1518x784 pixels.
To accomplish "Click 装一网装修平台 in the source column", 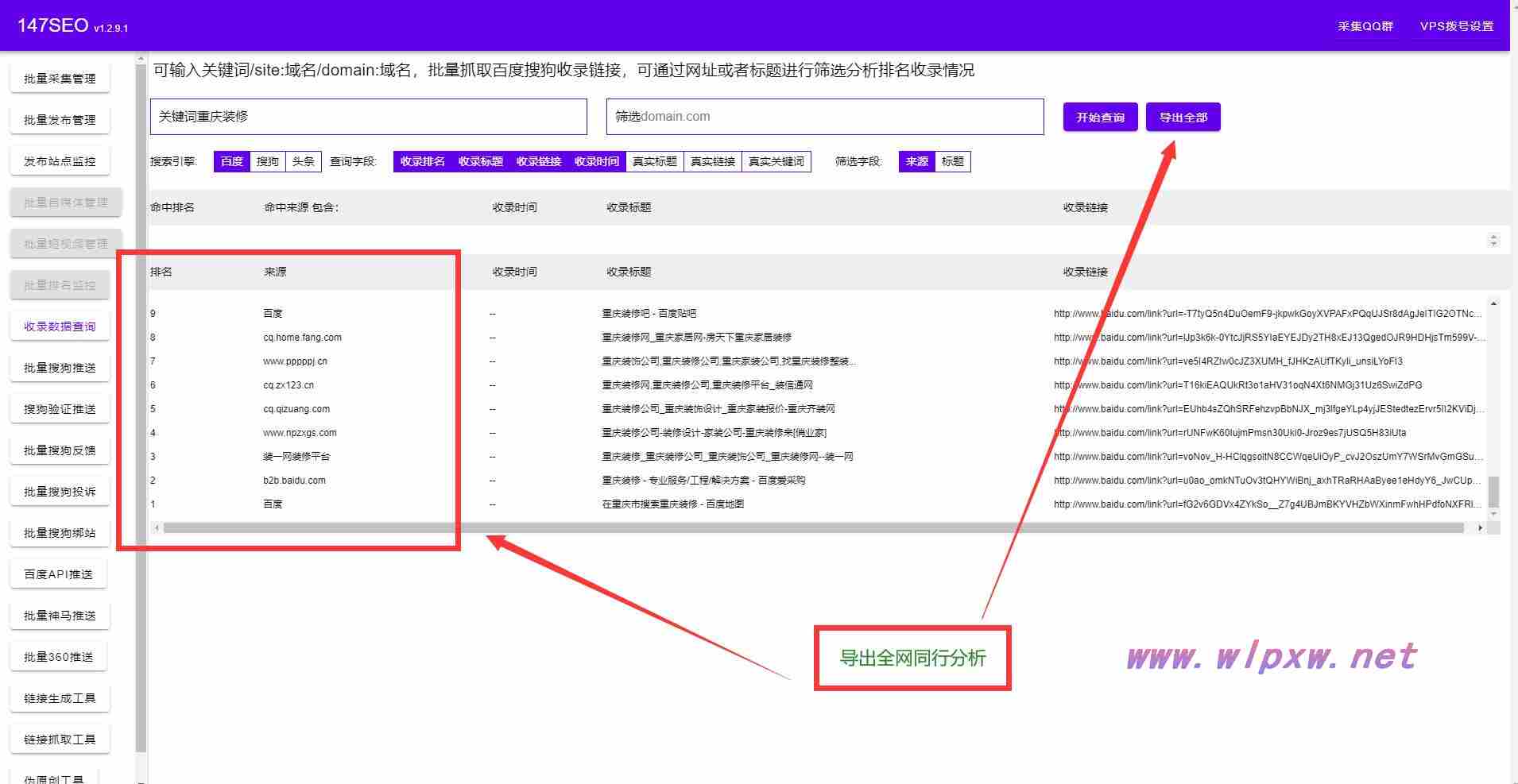I will tap(296, 457).
